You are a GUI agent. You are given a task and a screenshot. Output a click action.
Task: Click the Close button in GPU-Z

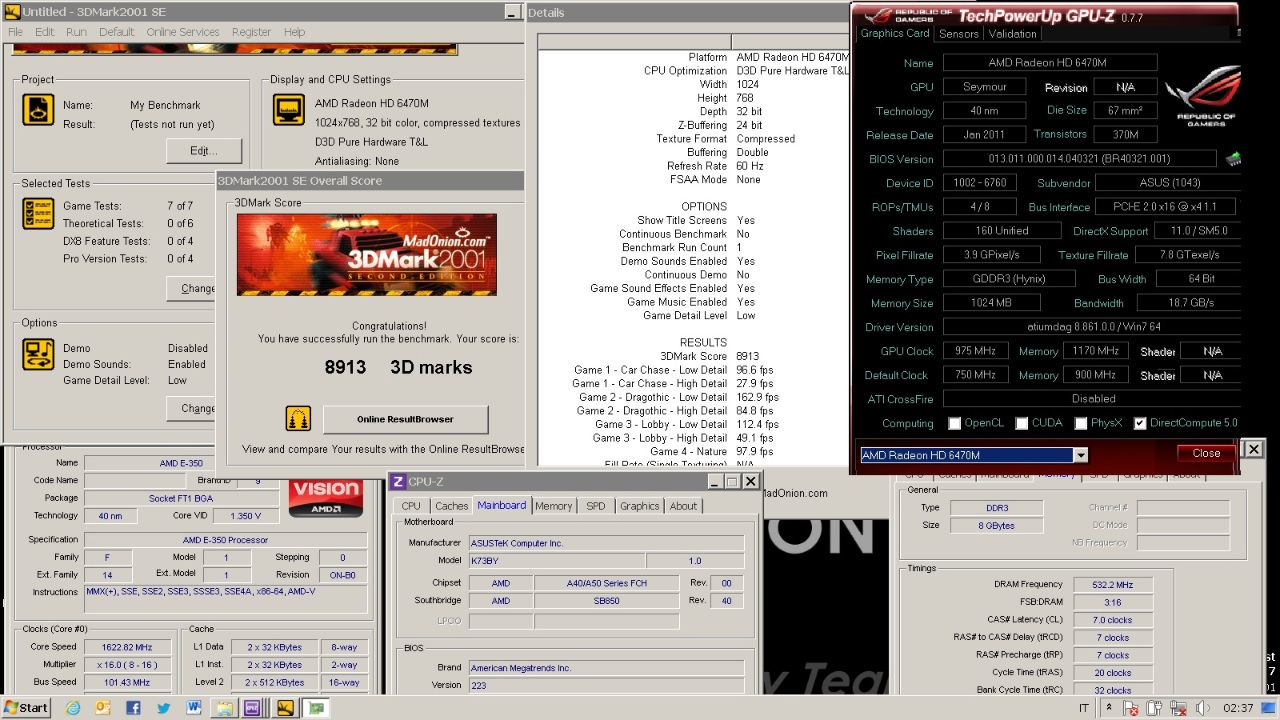[x=1206, y=453]
